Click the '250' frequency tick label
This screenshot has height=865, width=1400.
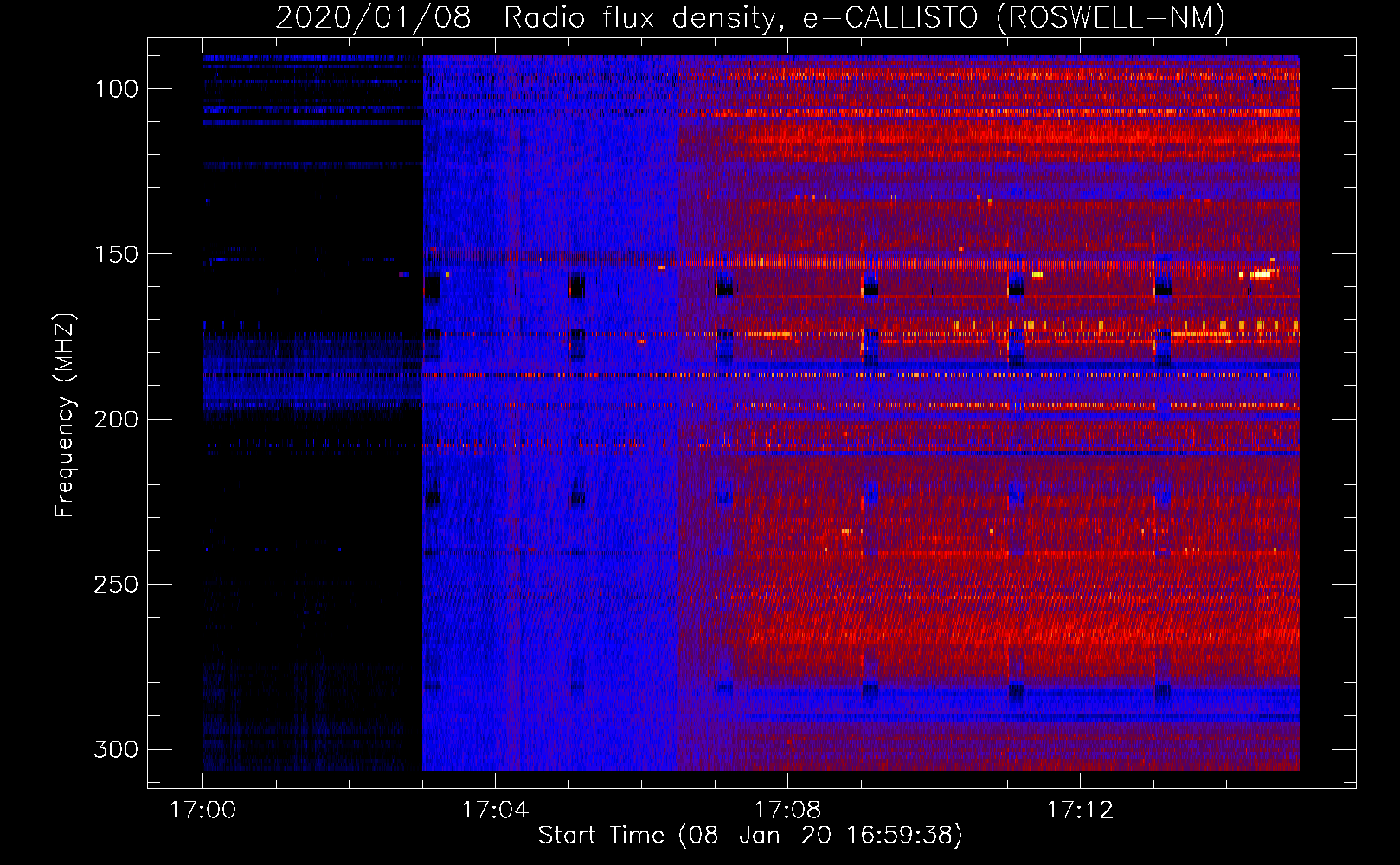[116, 585]
